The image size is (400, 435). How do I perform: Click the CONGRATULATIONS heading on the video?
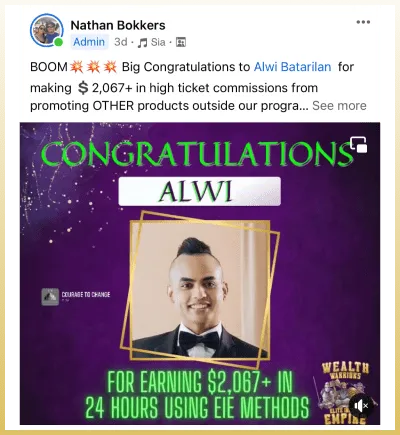click(197, 154)
